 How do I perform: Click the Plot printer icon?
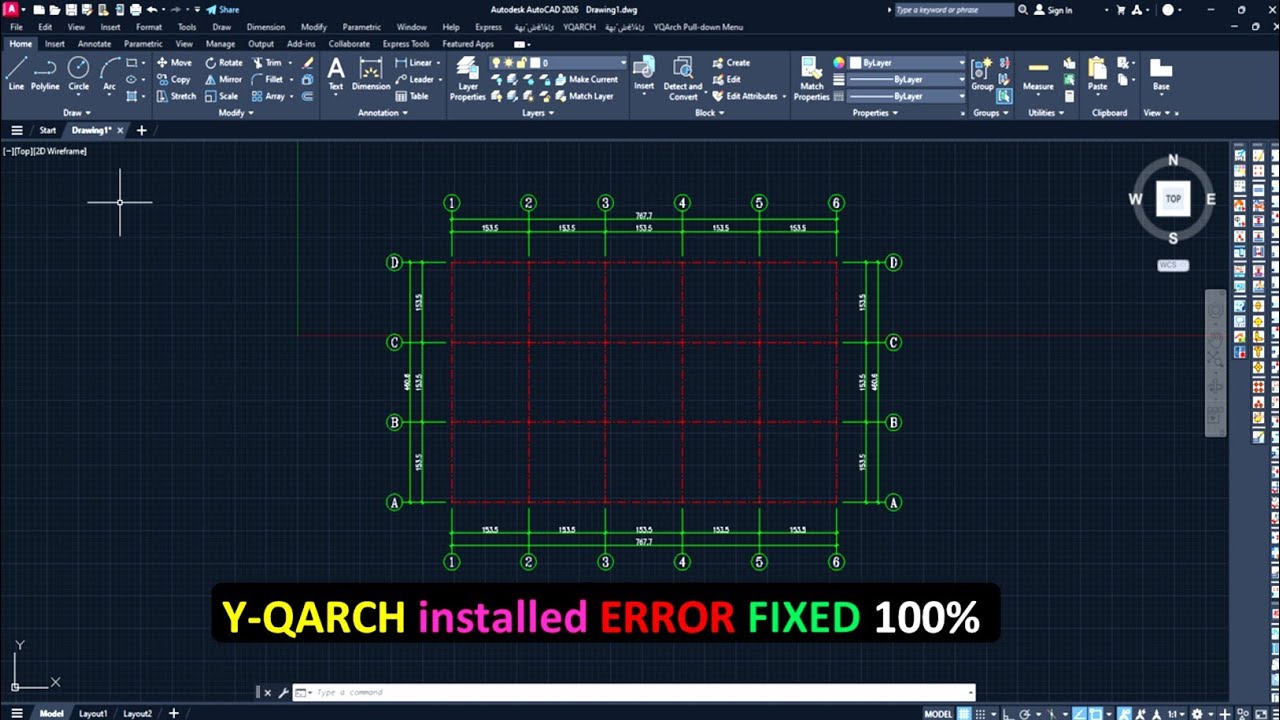134,9
